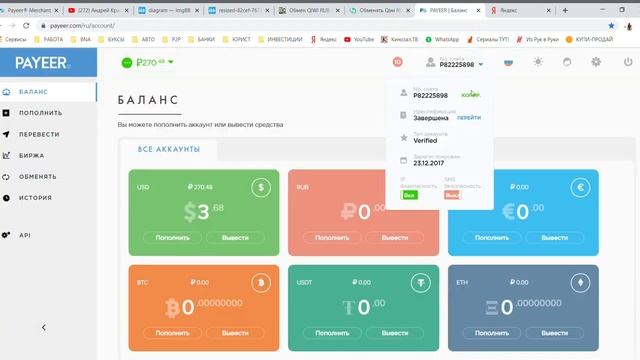Click Вывести on the BTC card
This screenshot has height=360, width=640.
tap(235, 333)
